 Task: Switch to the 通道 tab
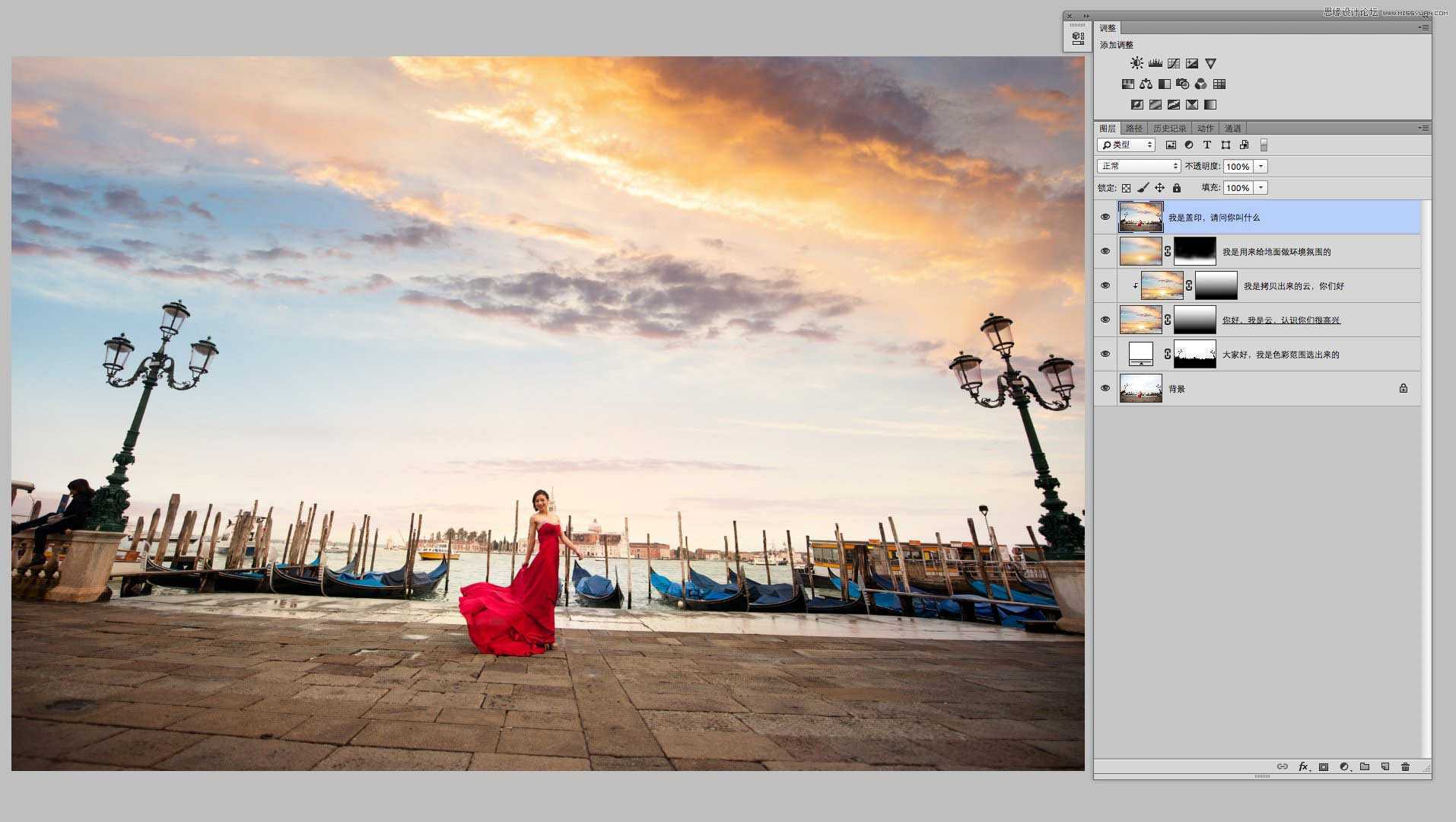(1233, 128)
